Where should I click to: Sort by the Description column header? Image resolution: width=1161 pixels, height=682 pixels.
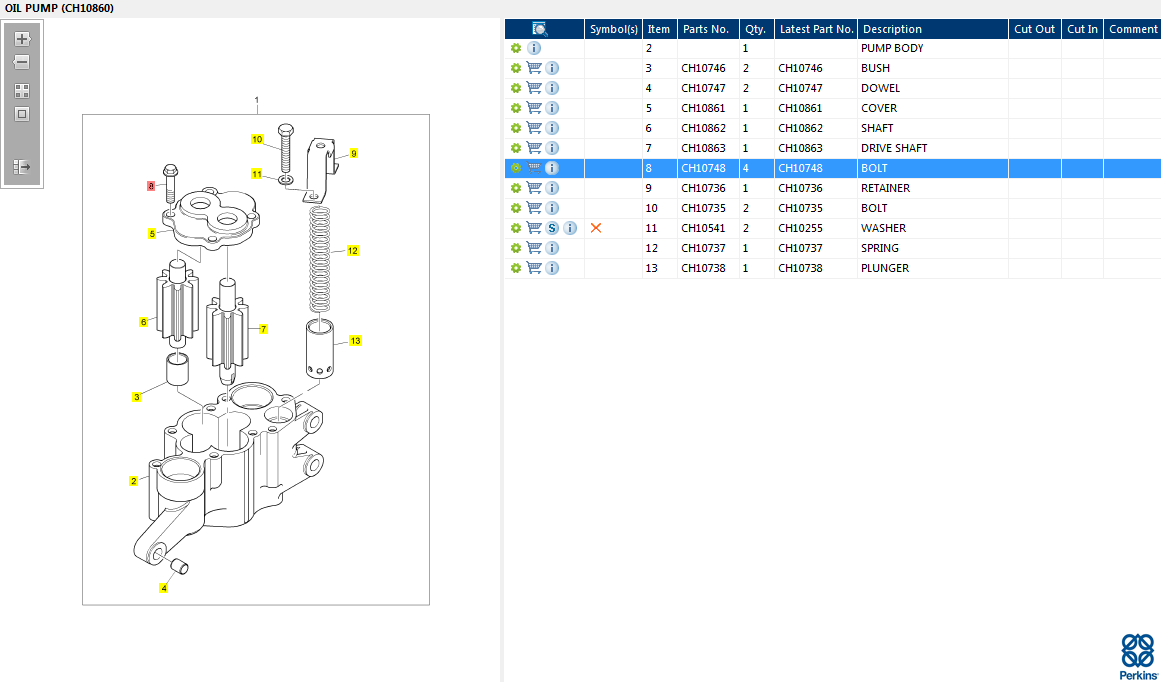(x=933, y=29)
